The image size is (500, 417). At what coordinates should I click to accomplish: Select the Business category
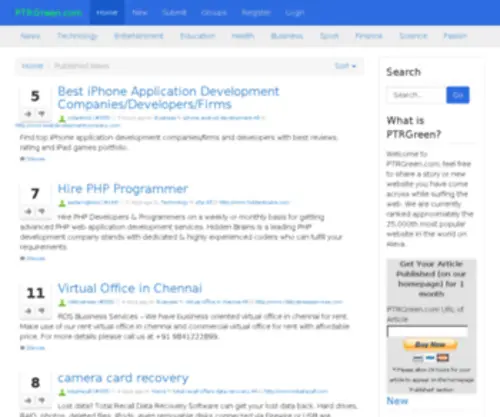287,36
